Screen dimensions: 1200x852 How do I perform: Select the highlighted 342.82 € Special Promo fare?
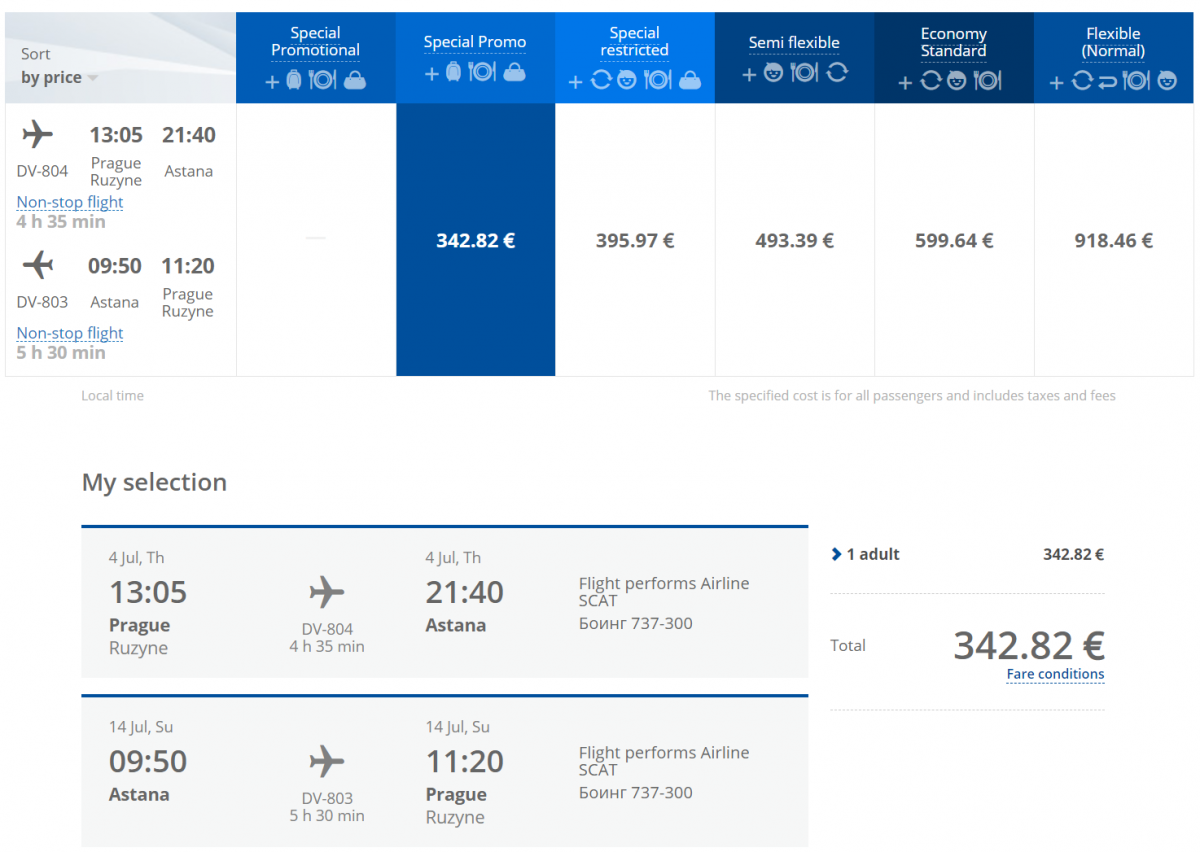point(475,240)
